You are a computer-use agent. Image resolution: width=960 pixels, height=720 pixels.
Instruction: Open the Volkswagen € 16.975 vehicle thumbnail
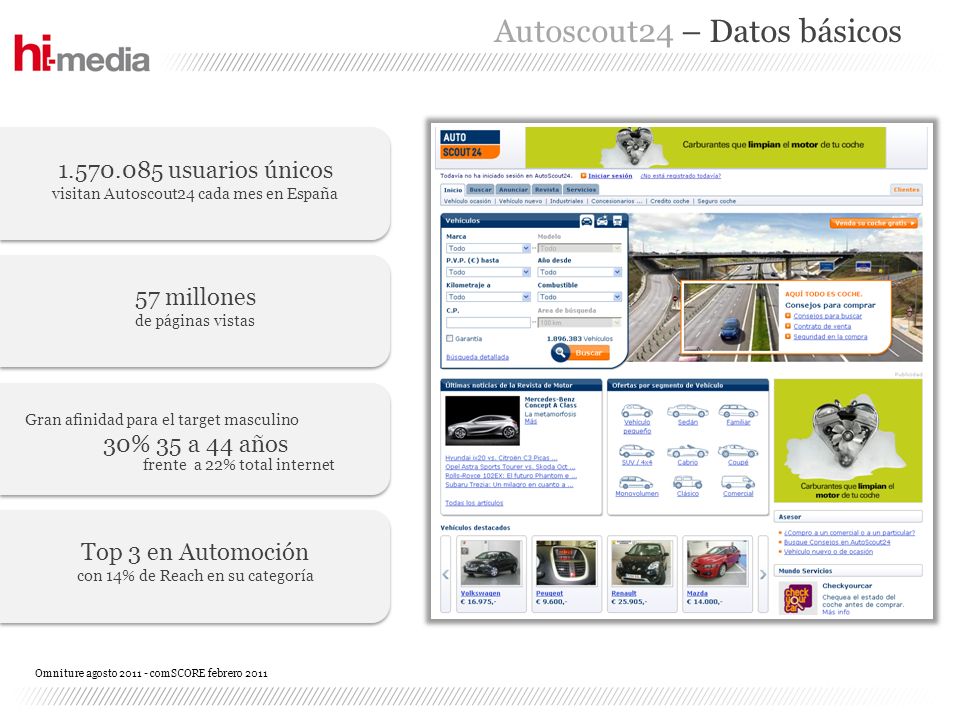490,563
